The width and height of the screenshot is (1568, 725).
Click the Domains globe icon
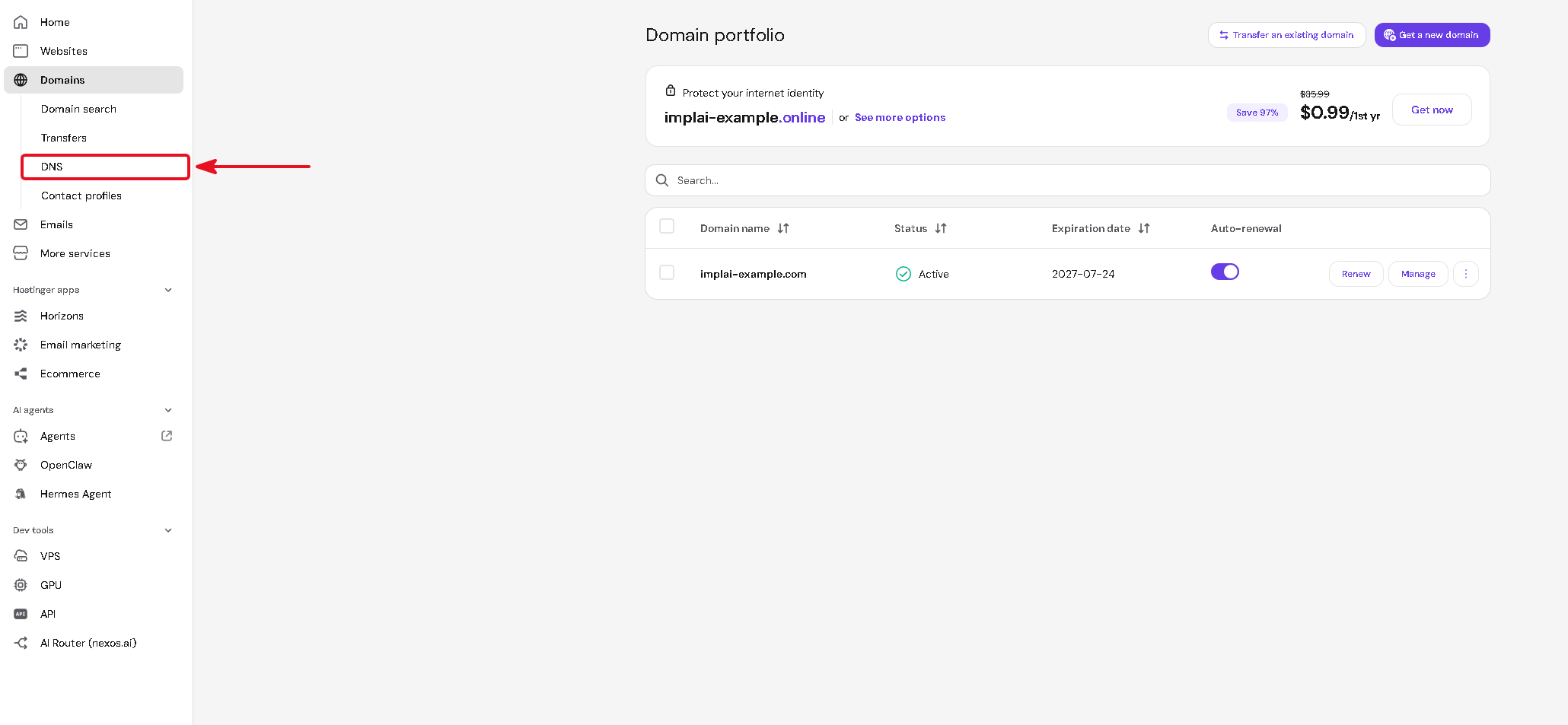point(21,80)
